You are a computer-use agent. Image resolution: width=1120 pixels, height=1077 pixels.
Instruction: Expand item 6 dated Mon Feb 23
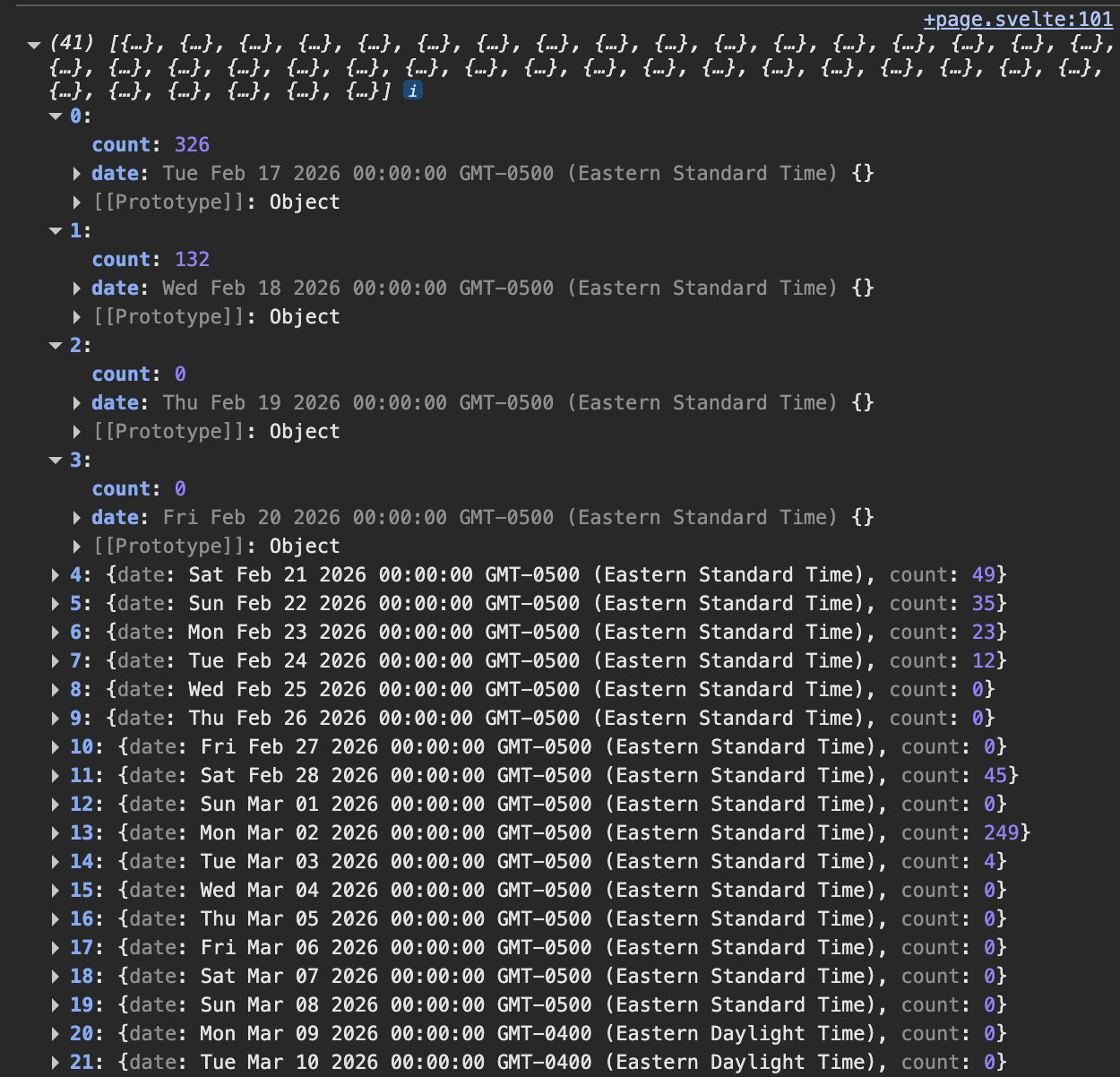tap(56, 633)
